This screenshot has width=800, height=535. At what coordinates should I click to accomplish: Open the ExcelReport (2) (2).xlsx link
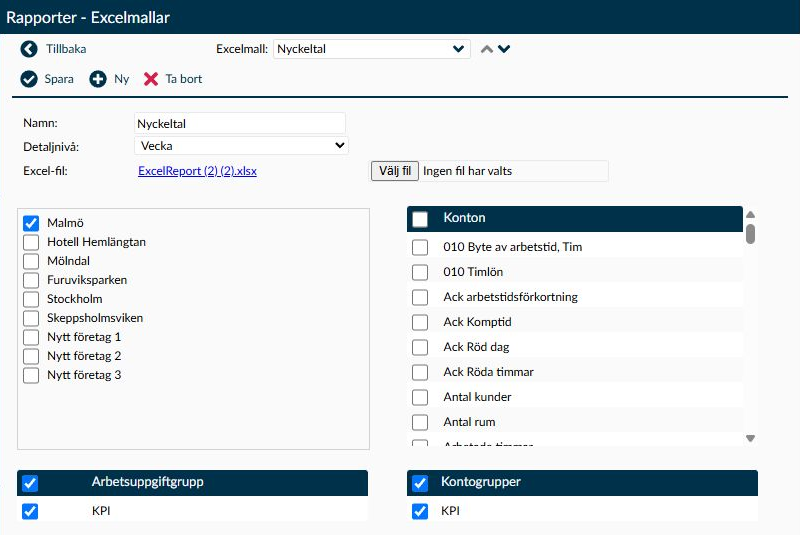(x=197, y=171)
